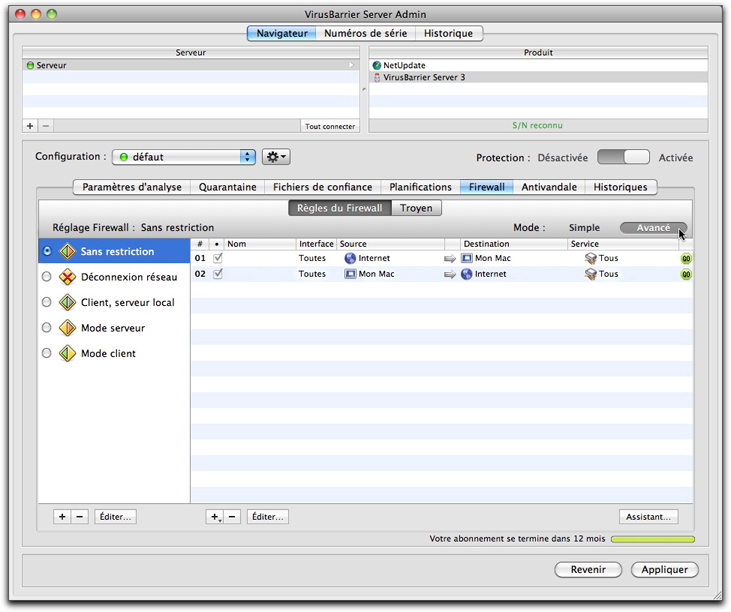The height and width of the screenshot is (612, 731).
Task: Click the Service column header
Action: [x=623, y=244]
